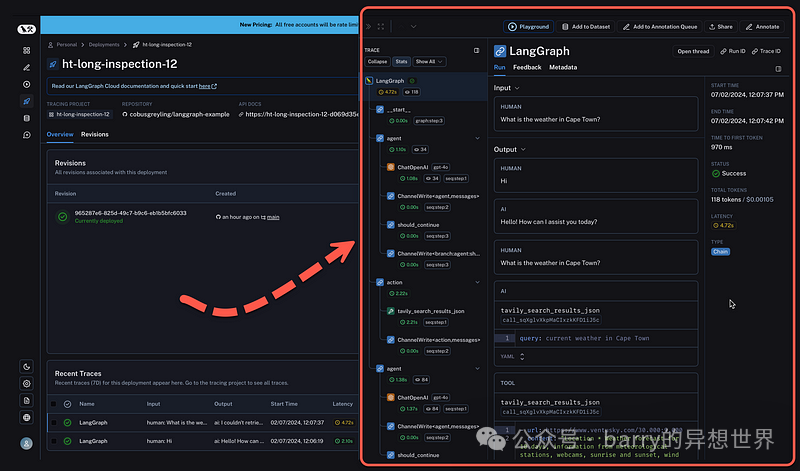Image resolution: width=800 pixels, height=471 pixels.
Task: Select the first should_continue node
Action: point(418,225)
